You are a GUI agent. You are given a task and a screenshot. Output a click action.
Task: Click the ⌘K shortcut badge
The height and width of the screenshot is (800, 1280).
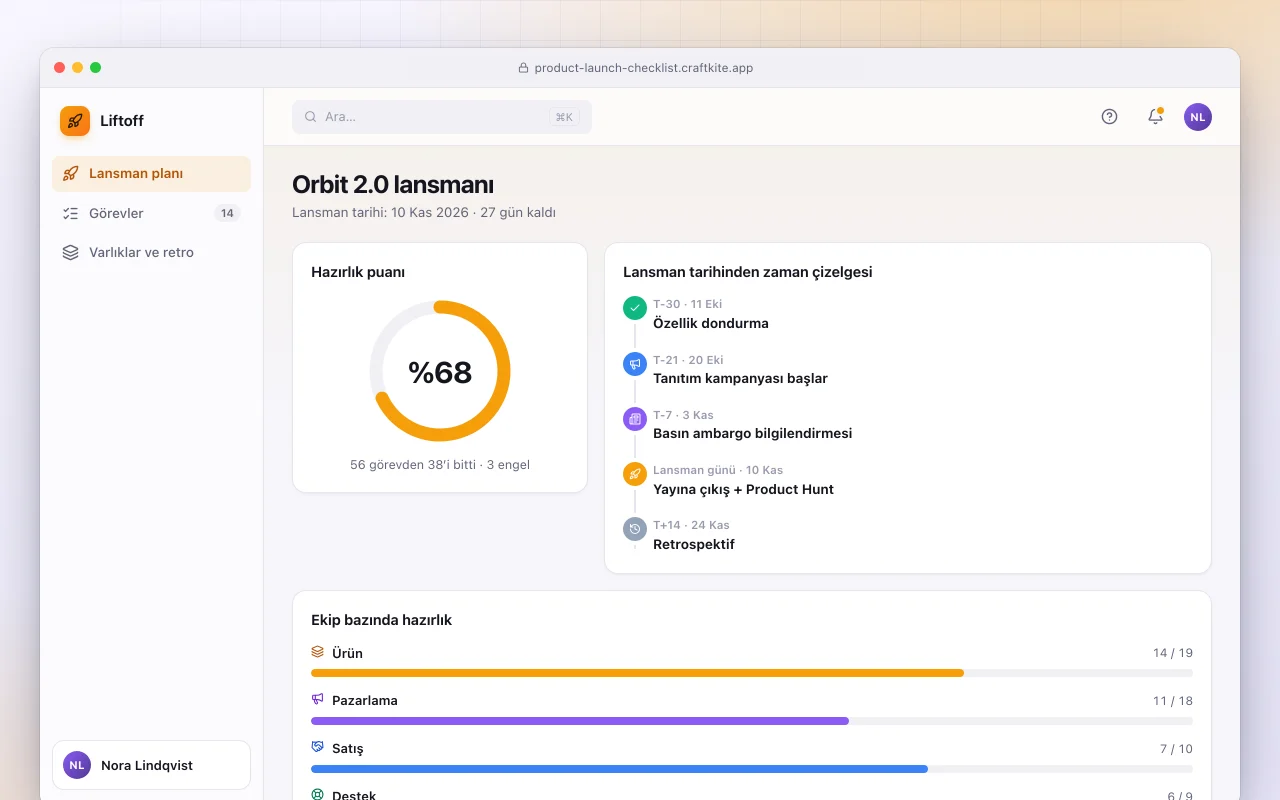(564, 117)
